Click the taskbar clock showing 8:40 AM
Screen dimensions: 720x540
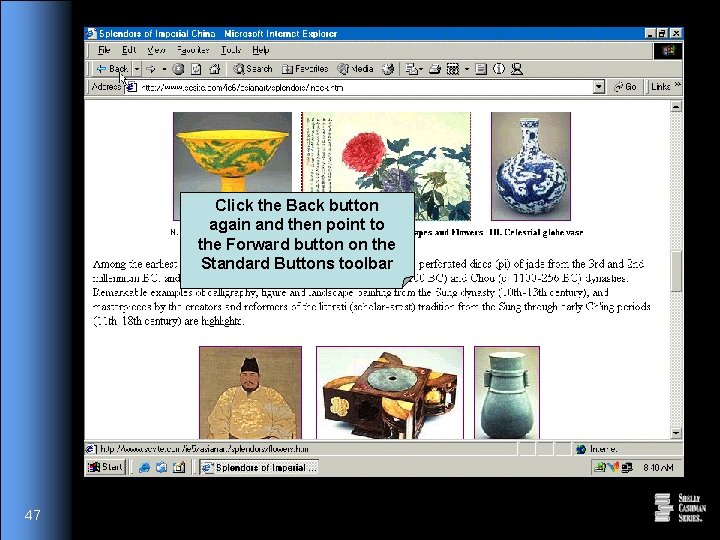(658, 467)
